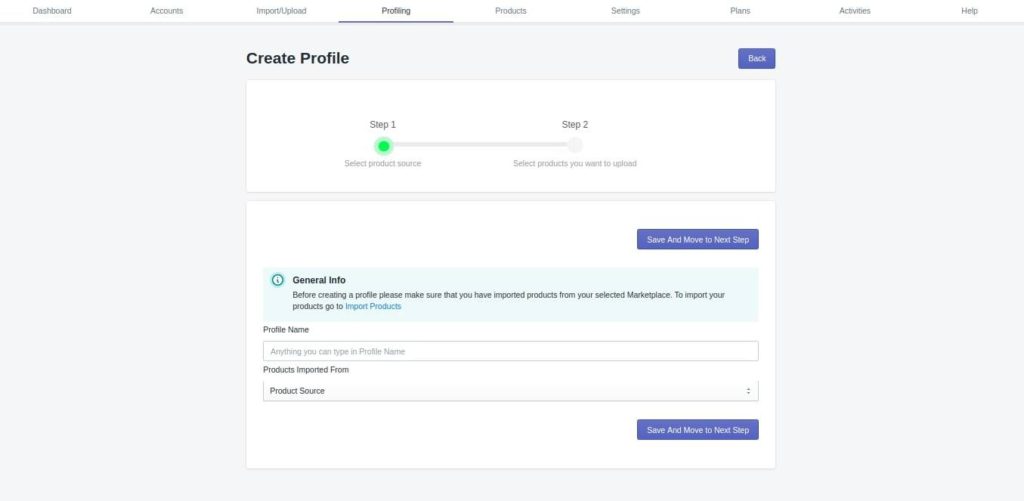Go to the Import/Upload tab

281,11
